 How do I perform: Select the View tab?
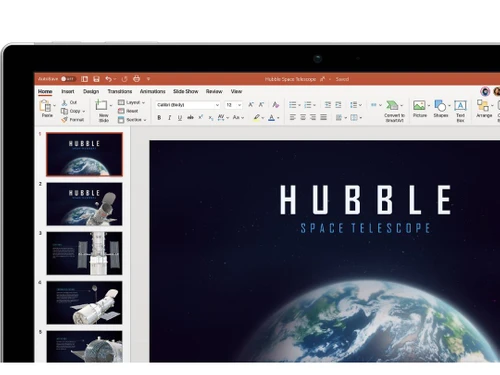click(x=236, y=91)
